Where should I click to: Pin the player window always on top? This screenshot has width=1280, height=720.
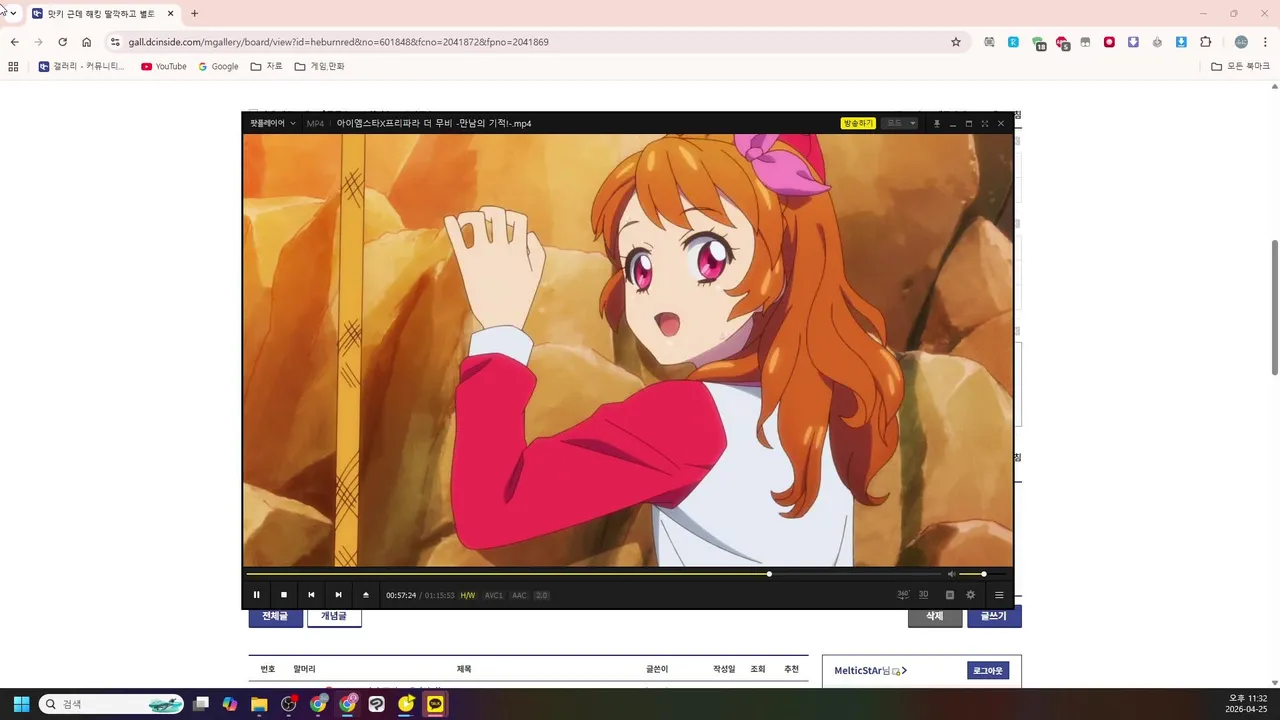pyautogui.click(x=937, y=123)
